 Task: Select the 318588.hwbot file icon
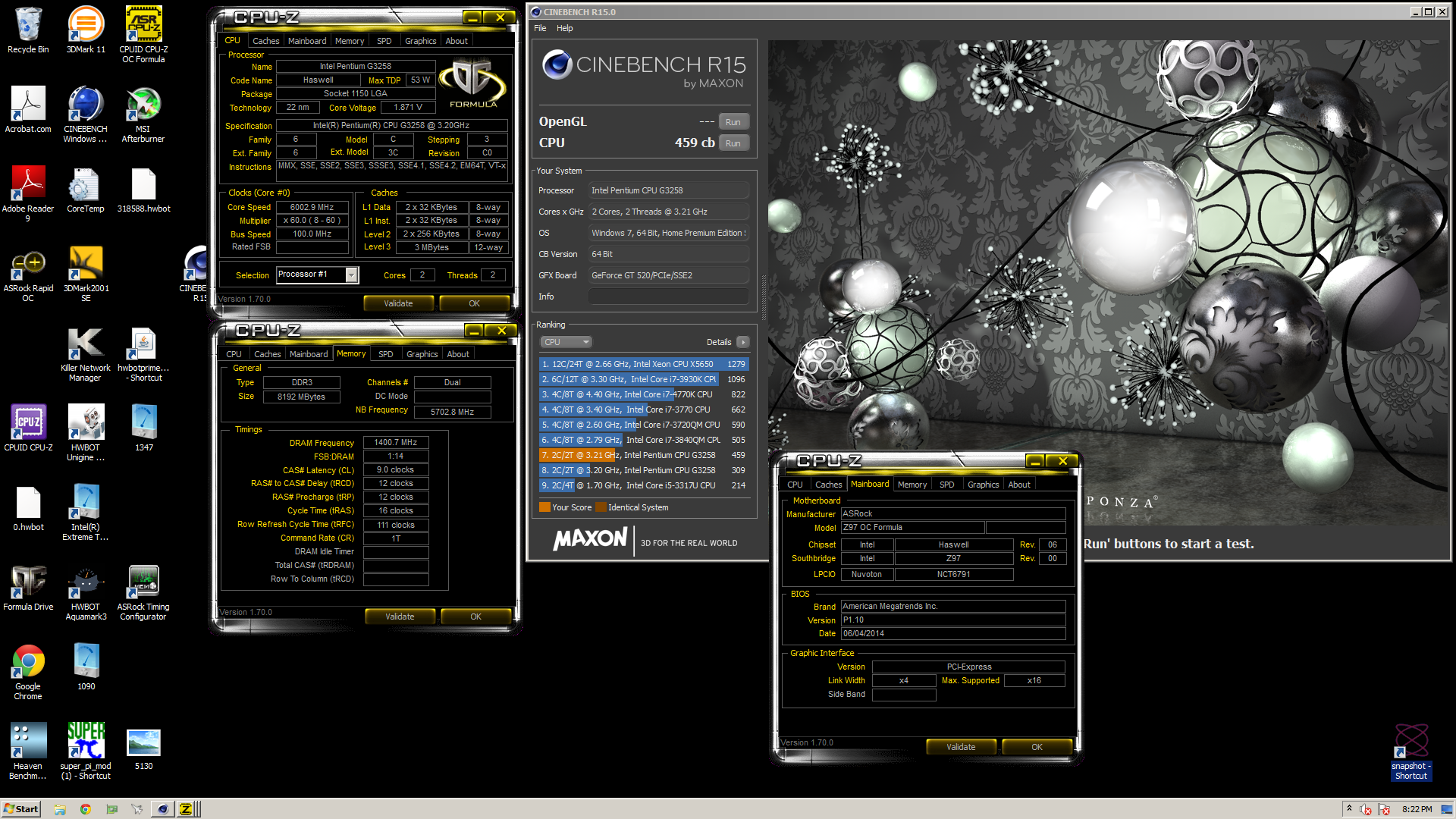[x=143, y=190]
